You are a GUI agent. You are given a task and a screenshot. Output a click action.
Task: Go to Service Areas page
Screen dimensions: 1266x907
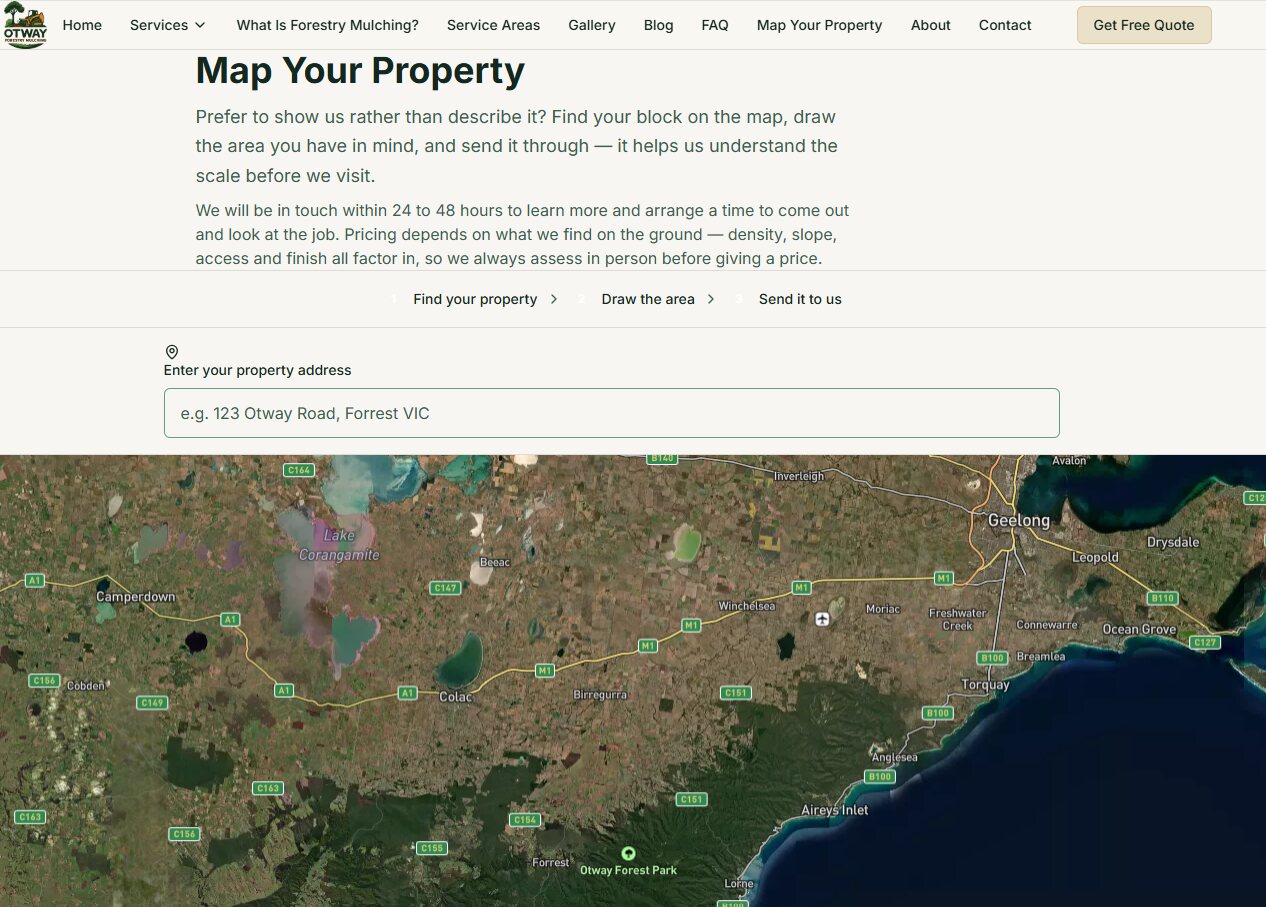tap(493, 25)
